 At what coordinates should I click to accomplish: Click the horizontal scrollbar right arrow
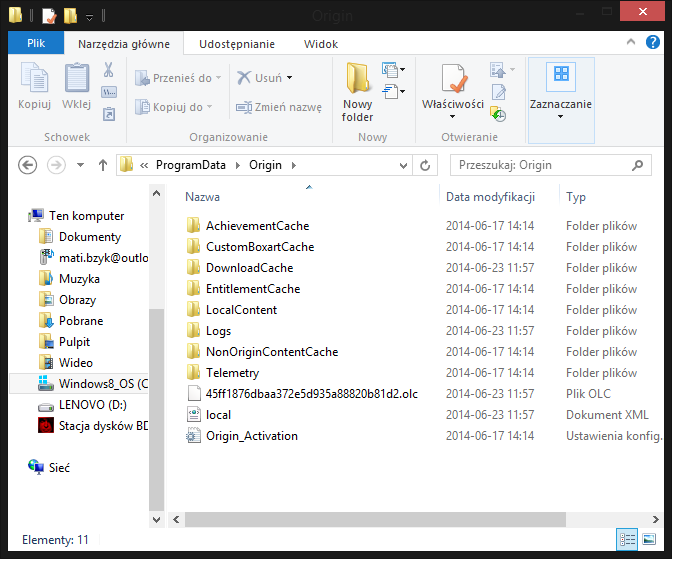pos(655,519)
